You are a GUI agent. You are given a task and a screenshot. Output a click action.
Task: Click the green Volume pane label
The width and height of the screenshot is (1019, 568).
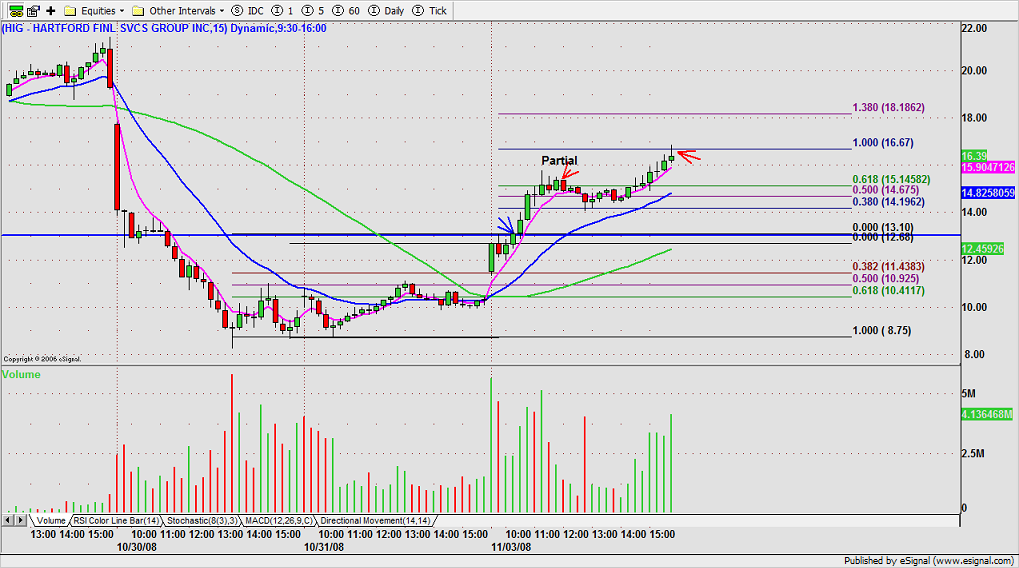coord(21,374)
